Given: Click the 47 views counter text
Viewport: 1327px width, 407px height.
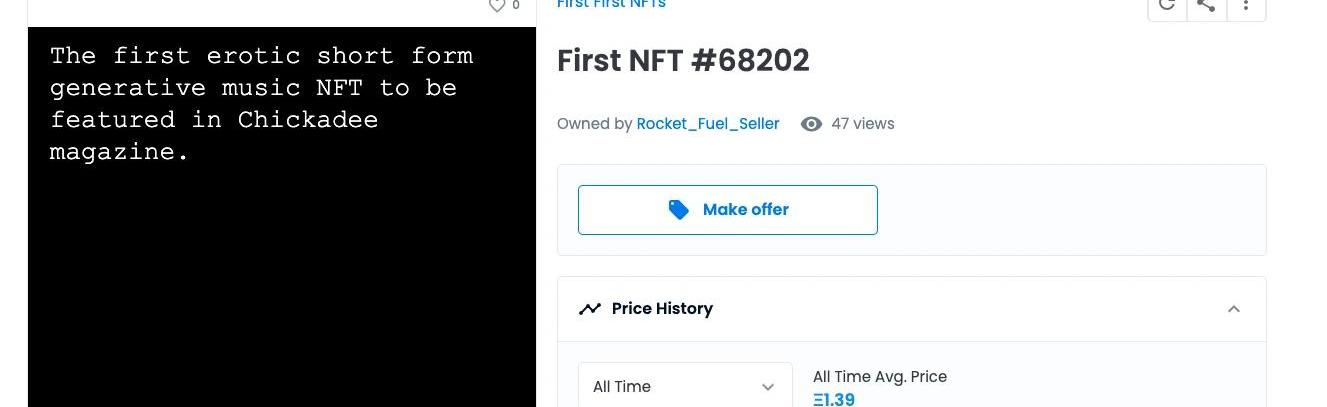Looking at the screenshot, I should tap(862, 124).
